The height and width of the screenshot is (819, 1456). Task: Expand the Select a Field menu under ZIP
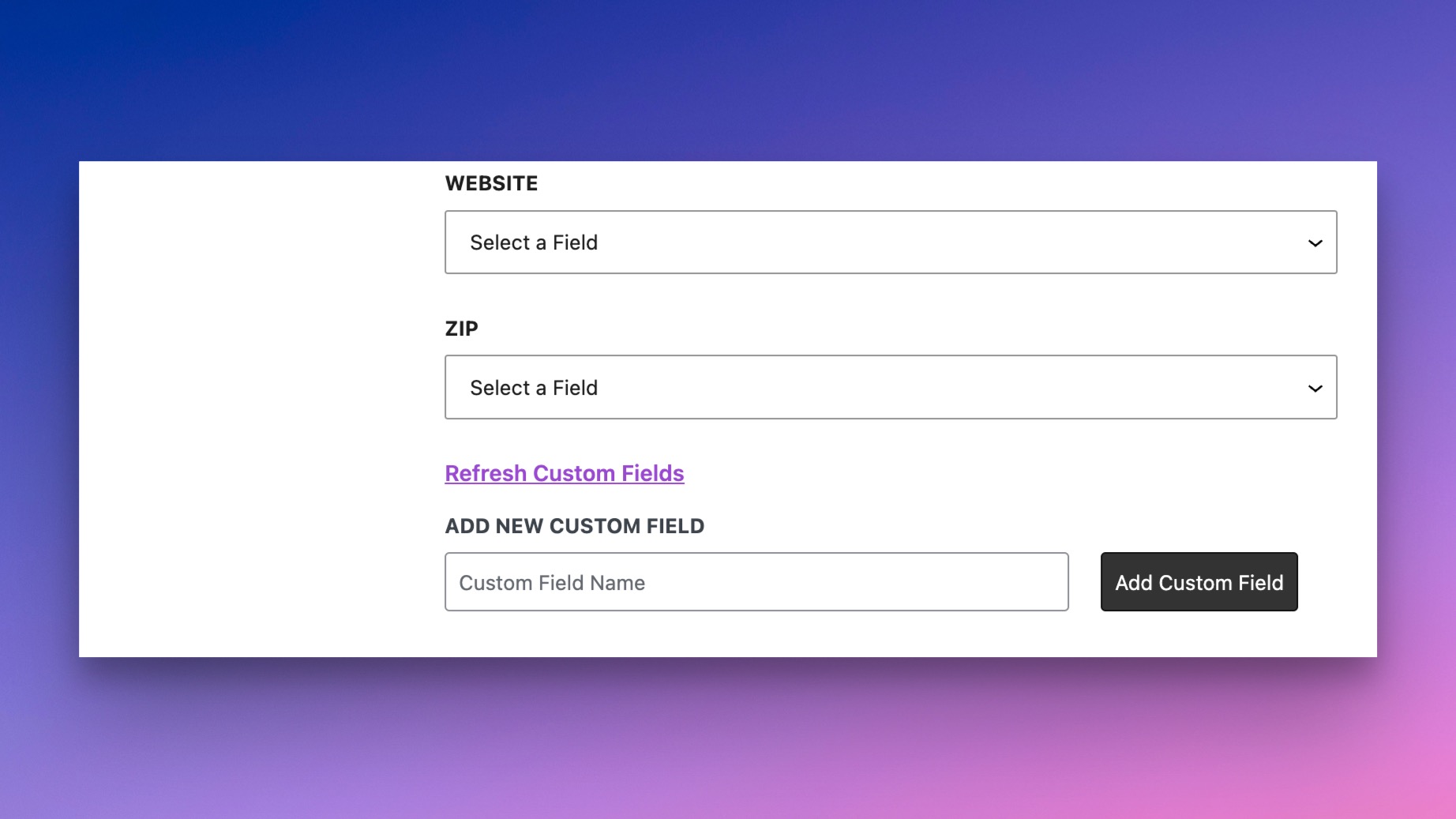890,388
